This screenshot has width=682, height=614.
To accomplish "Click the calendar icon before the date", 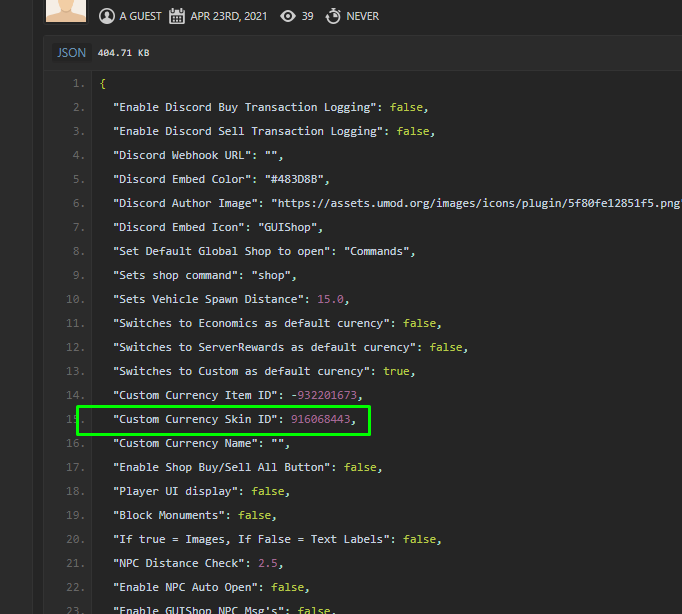I will pos(177,17).
